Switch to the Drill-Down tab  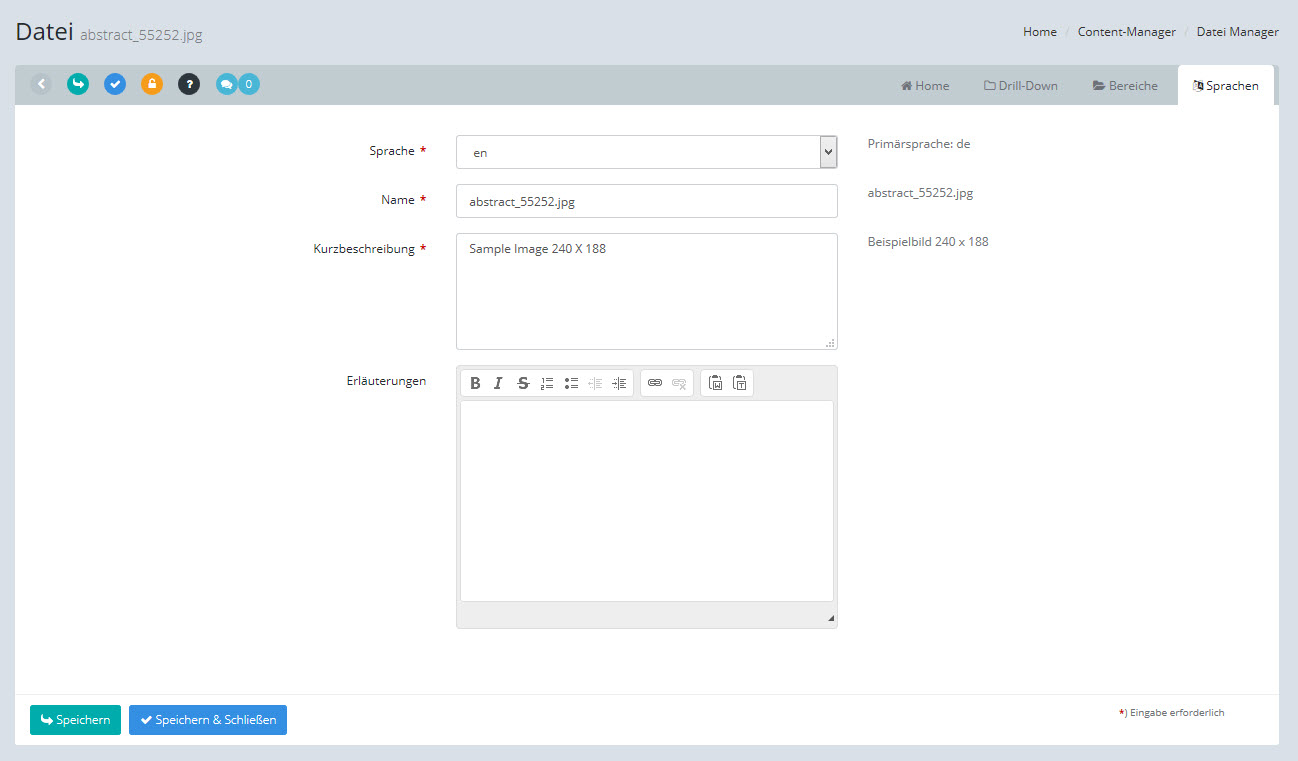1020,86
